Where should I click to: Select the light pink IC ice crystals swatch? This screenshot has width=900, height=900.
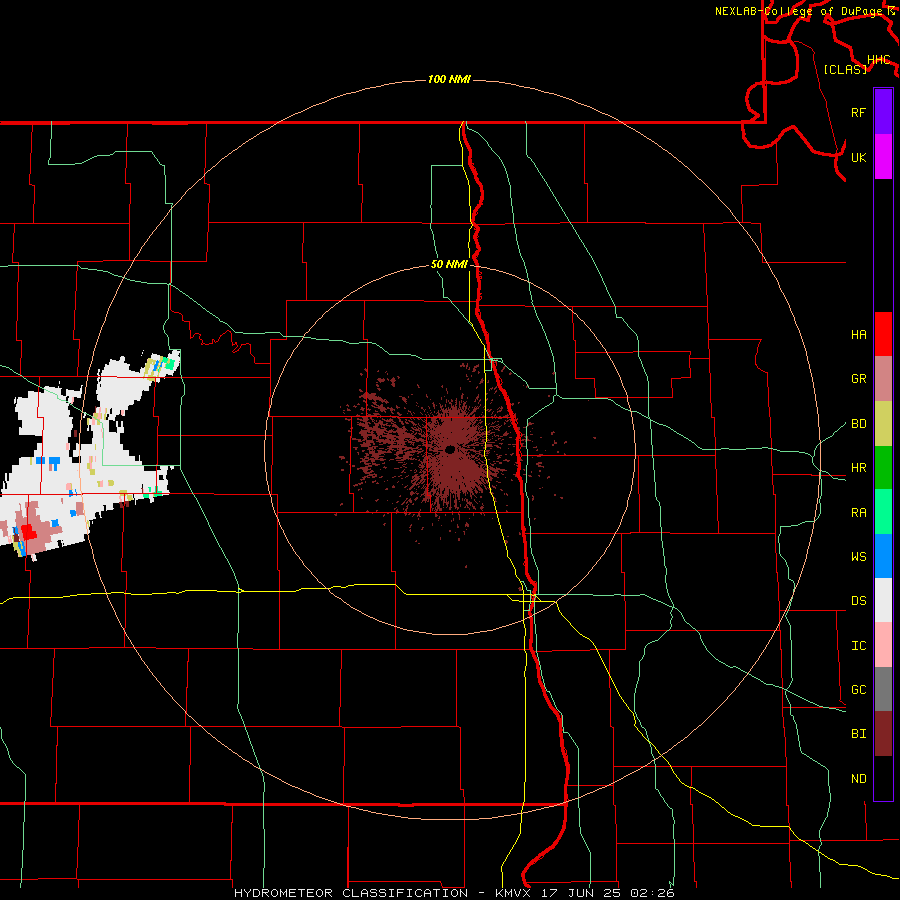883,645
